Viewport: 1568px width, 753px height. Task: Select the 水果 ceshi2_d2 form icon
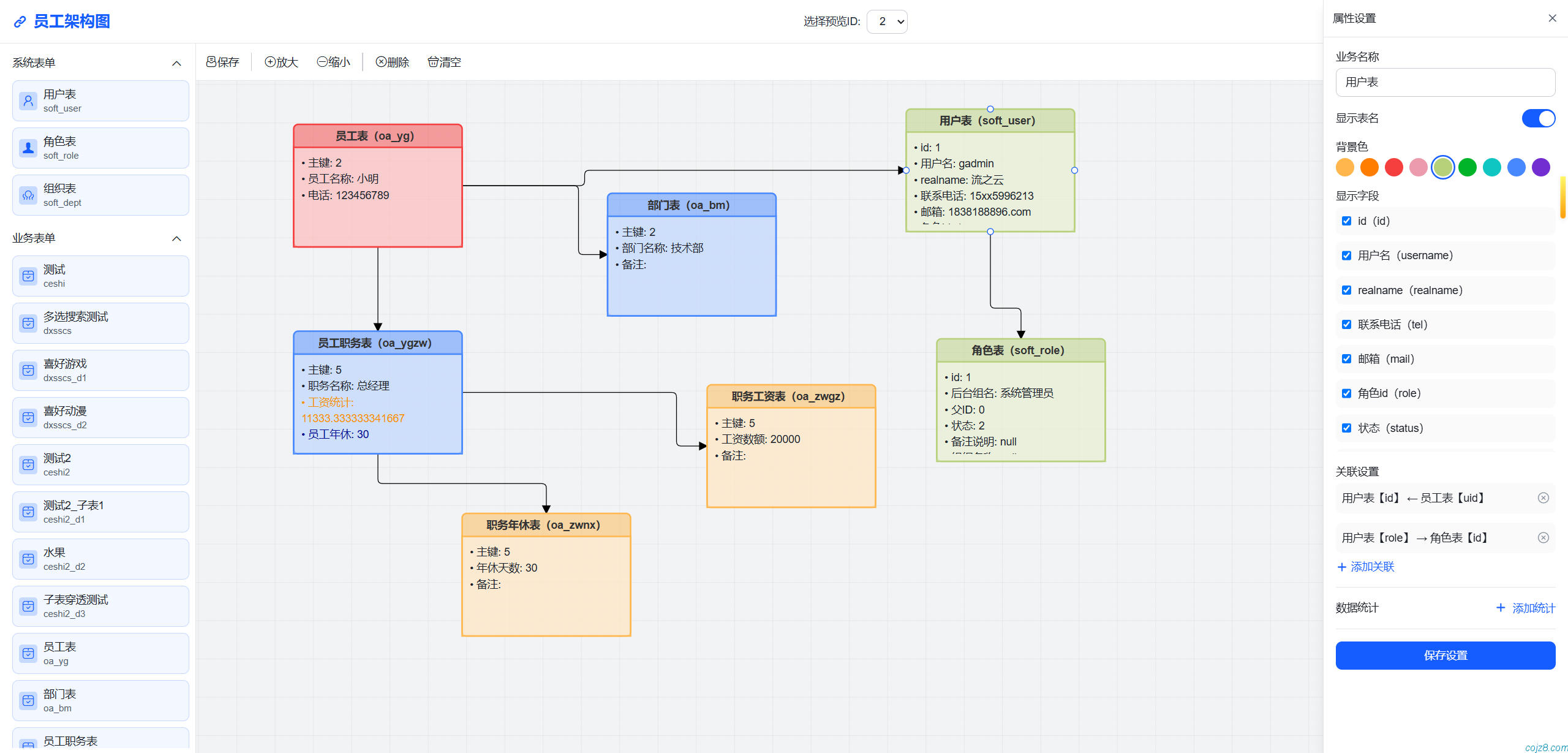[28, 559]
